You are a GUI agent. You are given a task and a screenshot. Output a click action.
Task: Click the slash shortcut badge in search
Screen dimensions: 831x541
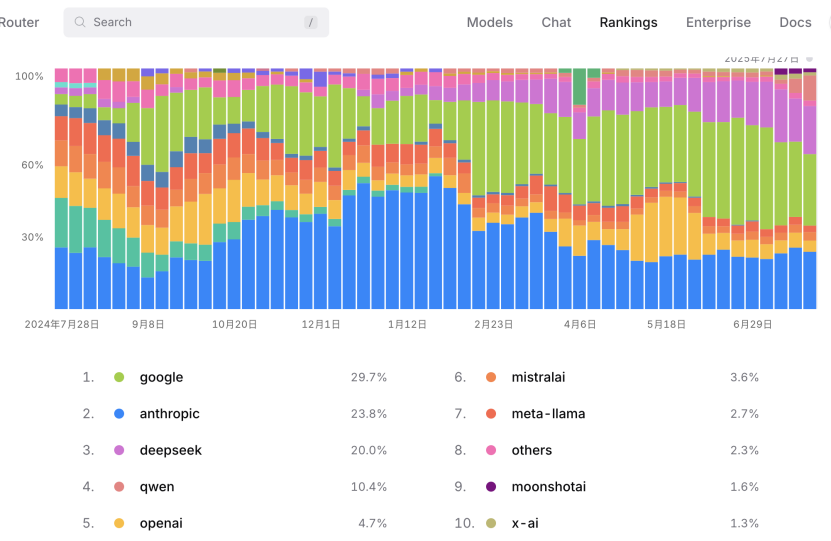(x=311, y=22)
